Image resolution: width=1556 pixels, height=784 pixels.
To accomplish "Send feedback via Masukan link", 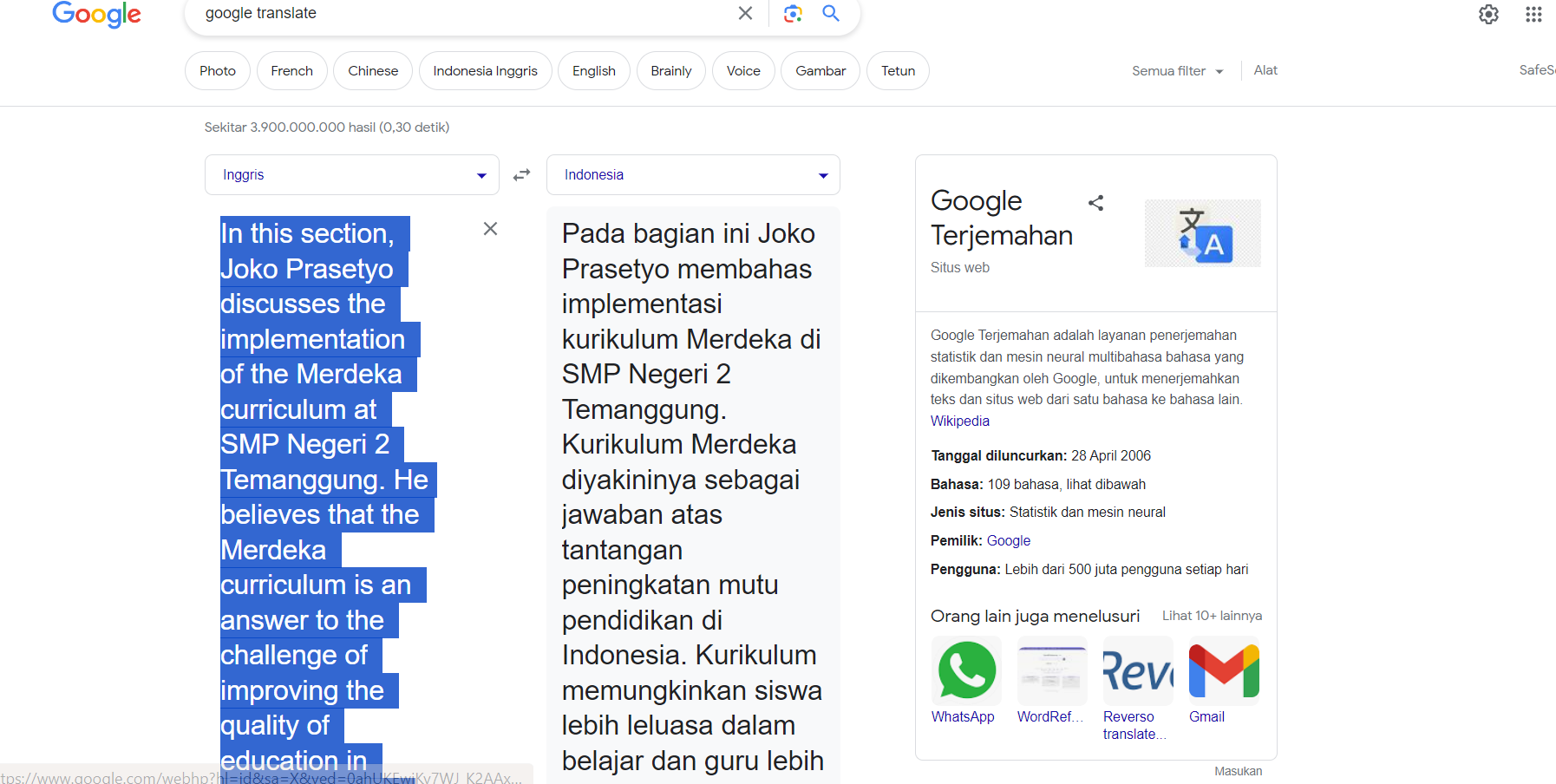I will pyautogui.click(x=1239, y=771).
